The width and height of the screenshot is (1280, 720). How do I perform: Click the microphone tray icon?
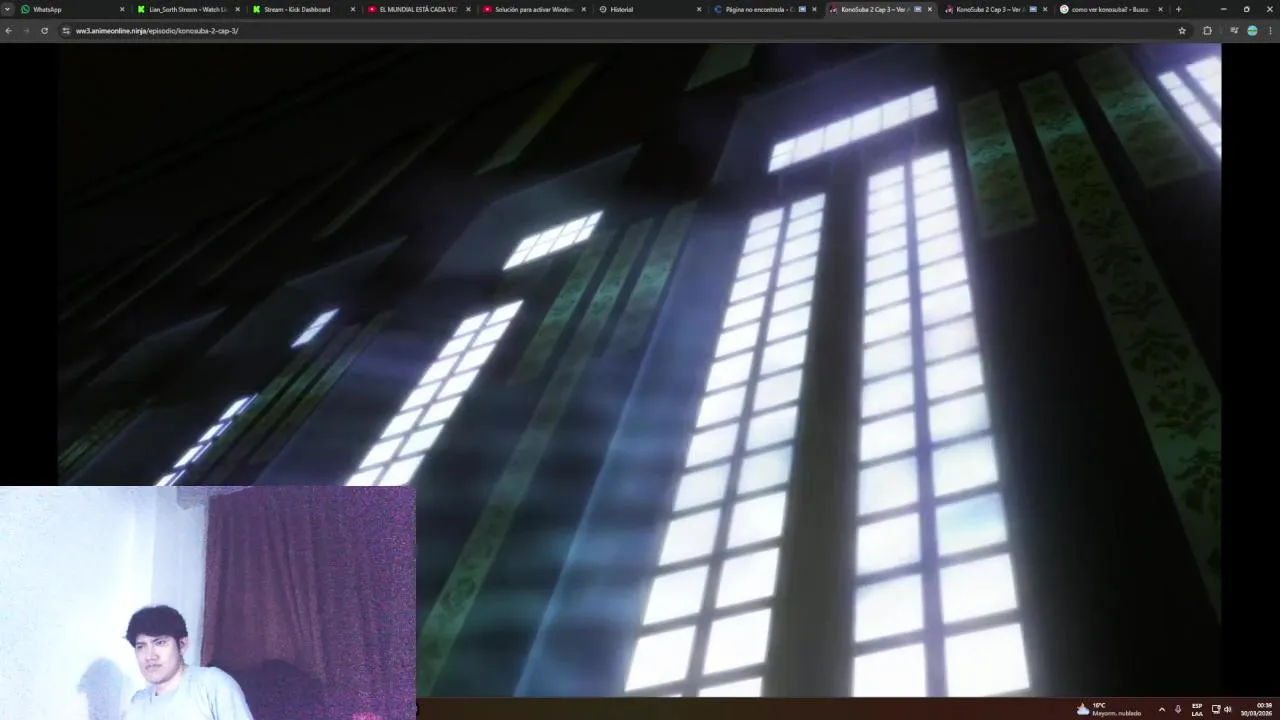pos(1178,709)
